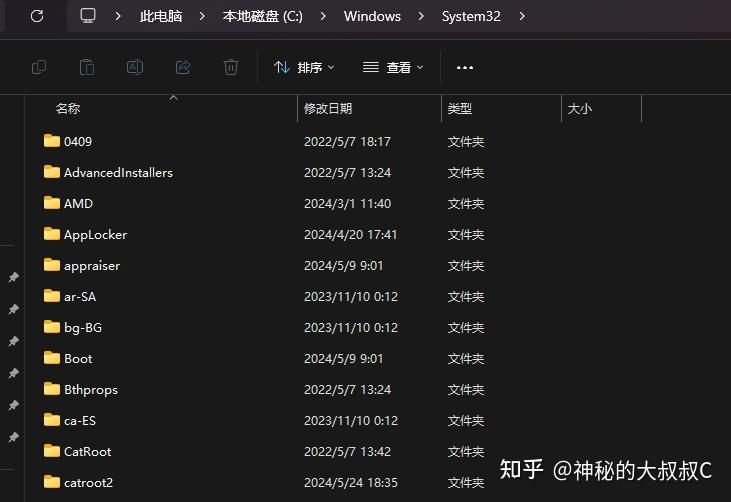This screenshot has width=731, height=502.
Task: Go to 此电脑 in breadcrumb
Action: point(161,16)
